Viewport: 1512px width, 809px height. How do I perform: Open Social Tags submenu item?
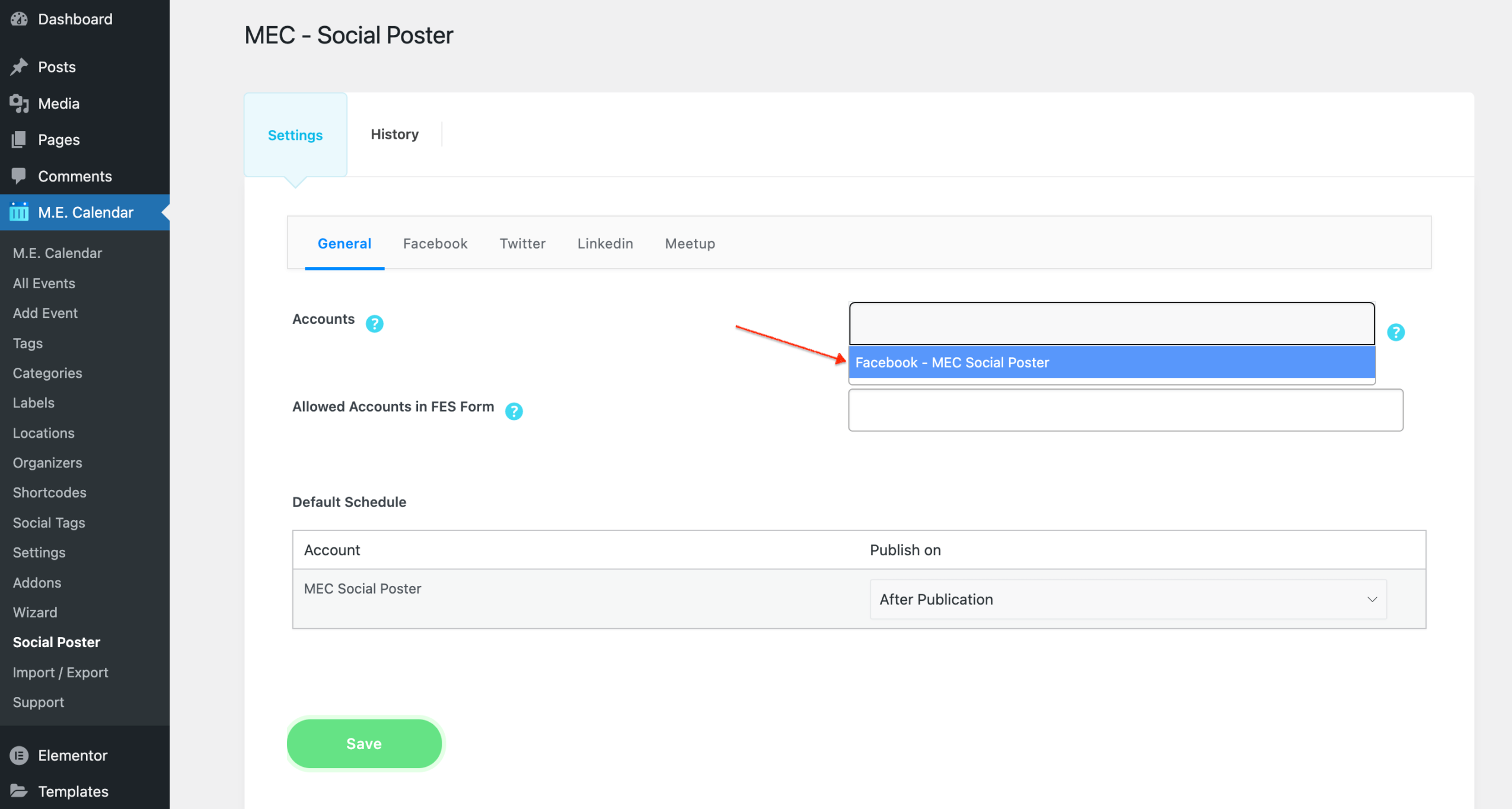[49, 522]
